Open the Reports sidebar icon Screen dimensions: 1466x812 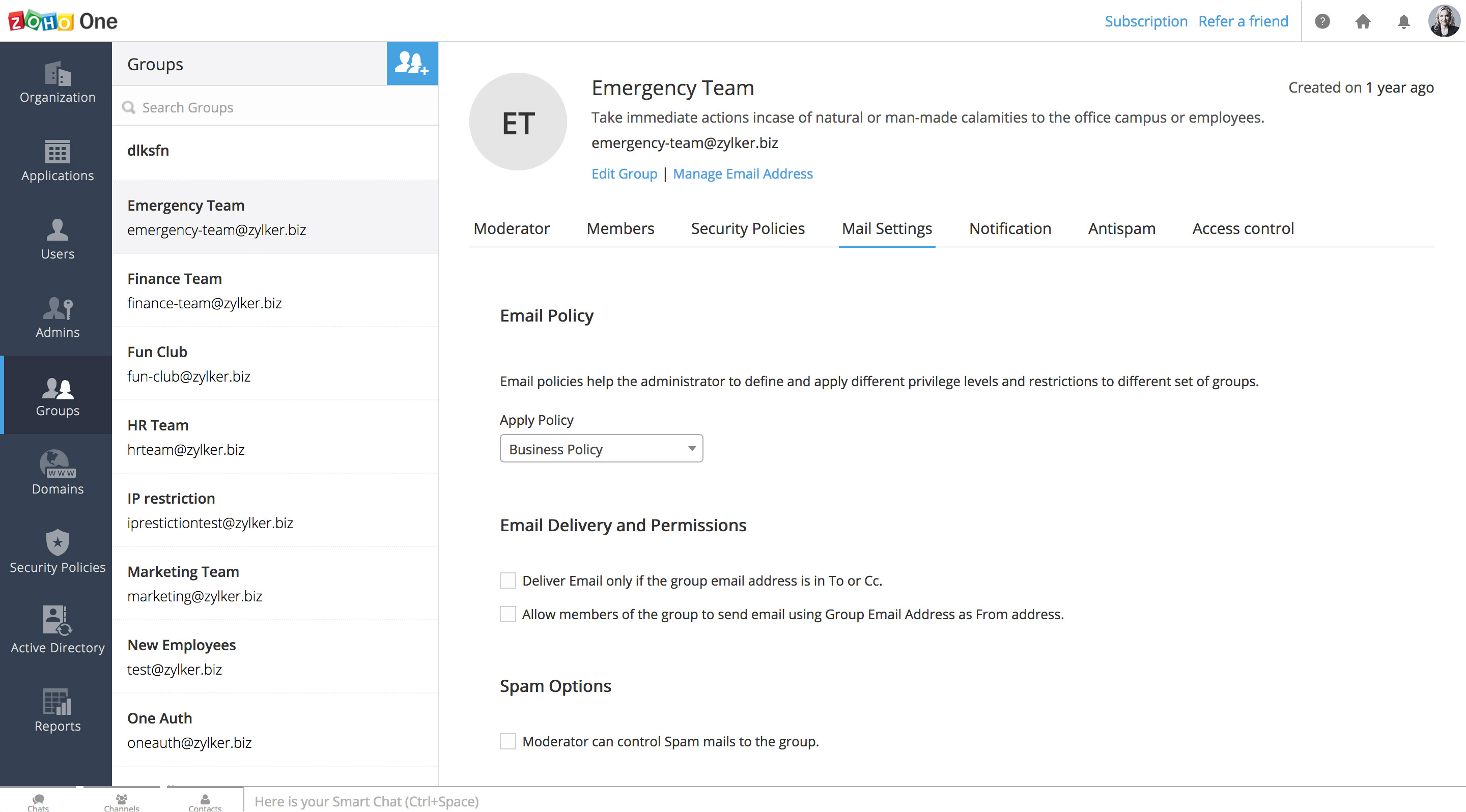click(x=58, y=710)
